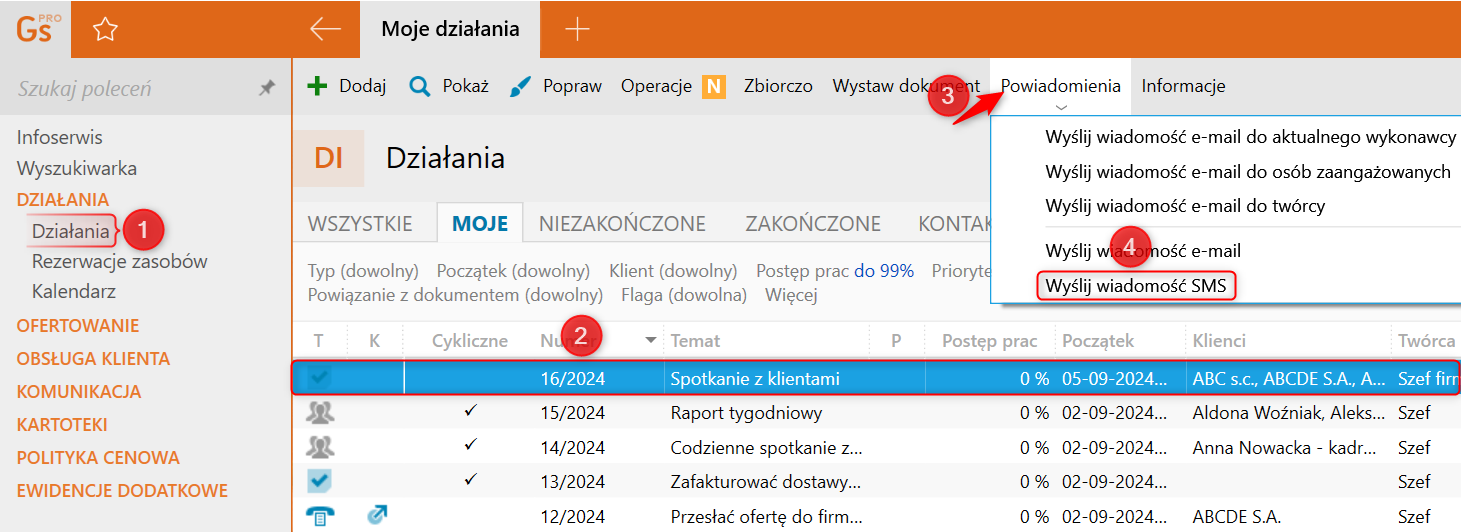Image resolution: width=1461 pixels, height=532 pixels.
Task: Select Wyślij wiadomość SMS menu entry
Action: pyautogui.click(x=1135, y=287)
